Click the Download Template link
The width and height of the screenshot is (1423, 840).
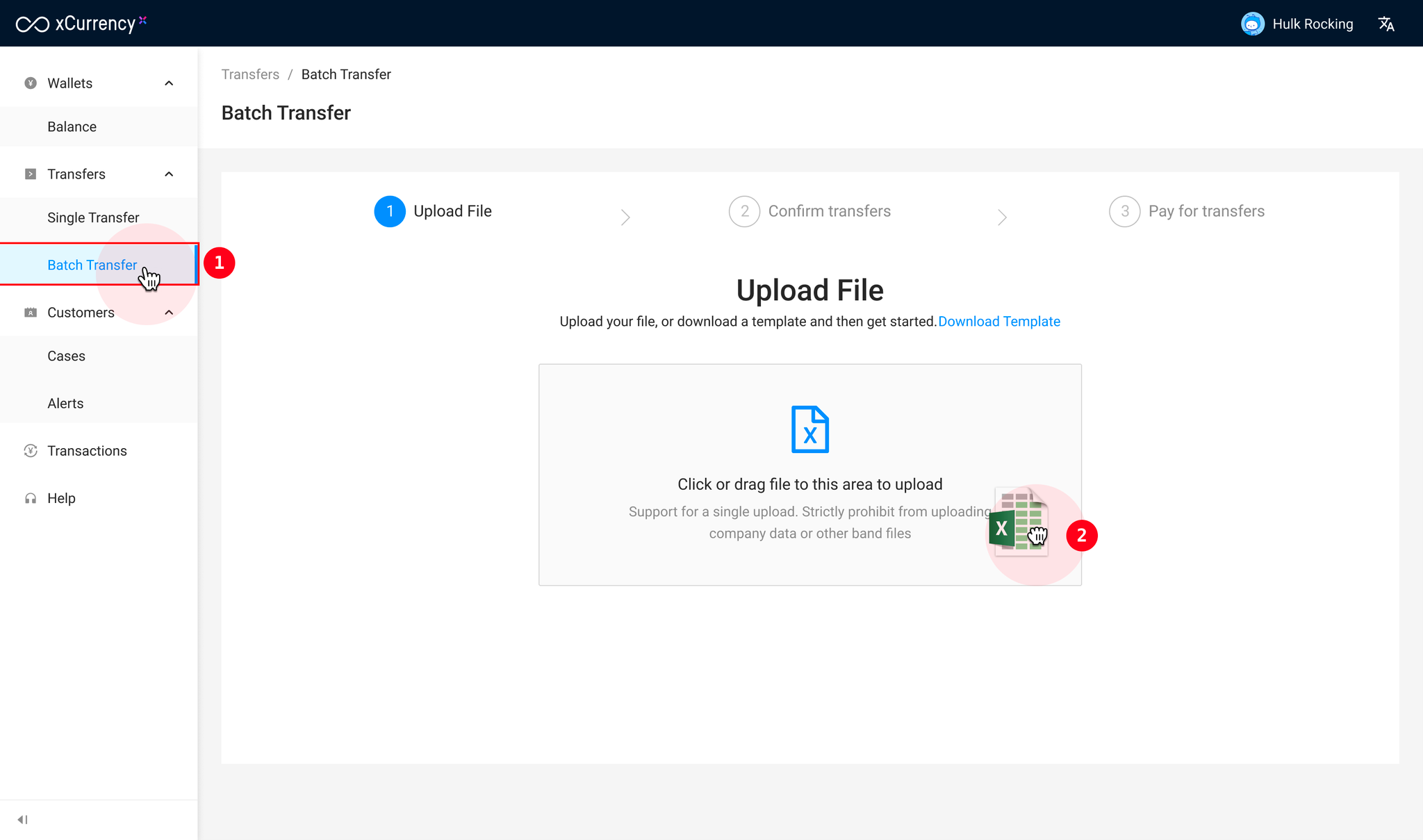click(998, 322)
